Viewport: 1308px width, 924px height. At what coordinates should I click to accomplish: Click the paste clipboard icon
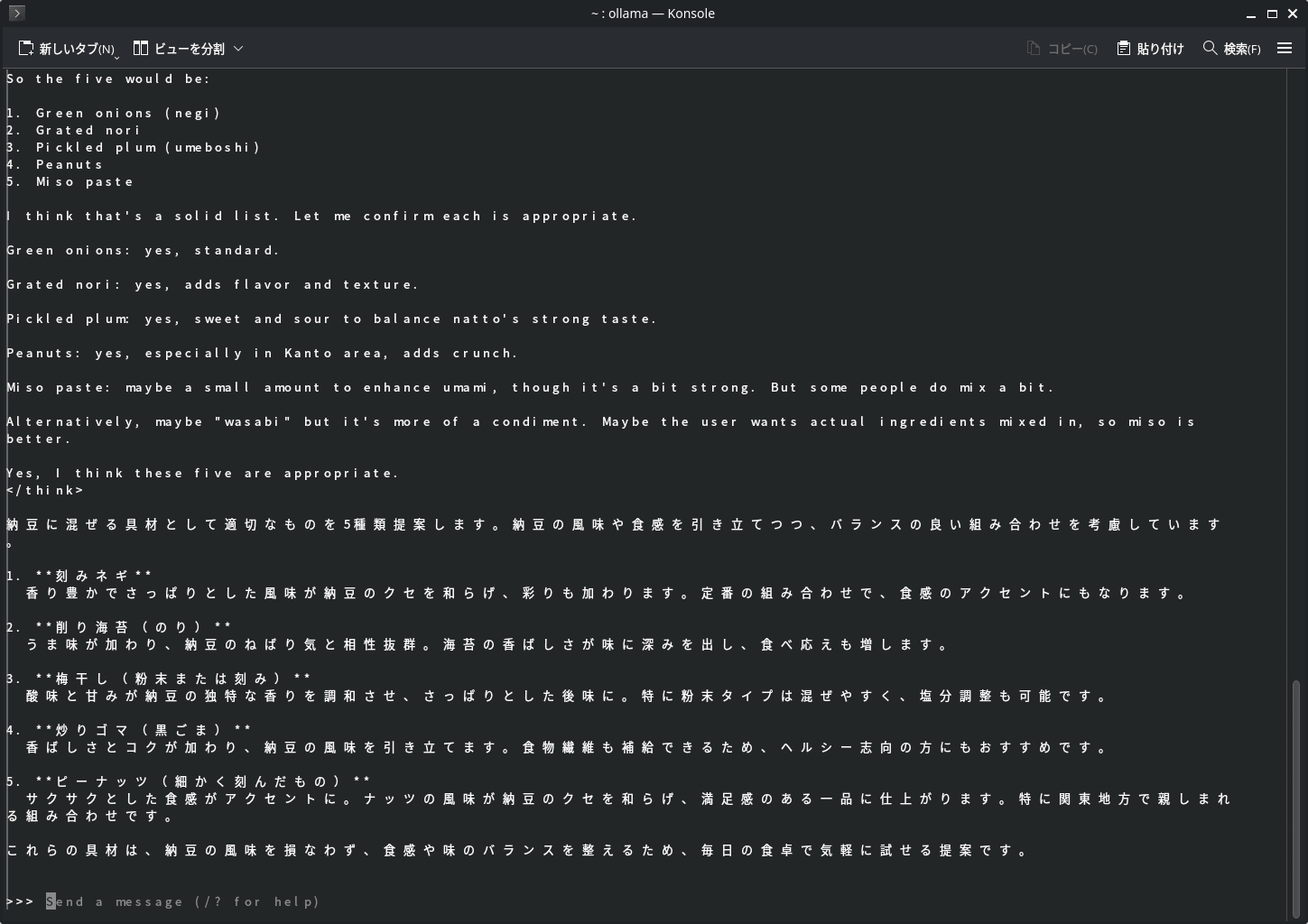[x=1122, y=47]
